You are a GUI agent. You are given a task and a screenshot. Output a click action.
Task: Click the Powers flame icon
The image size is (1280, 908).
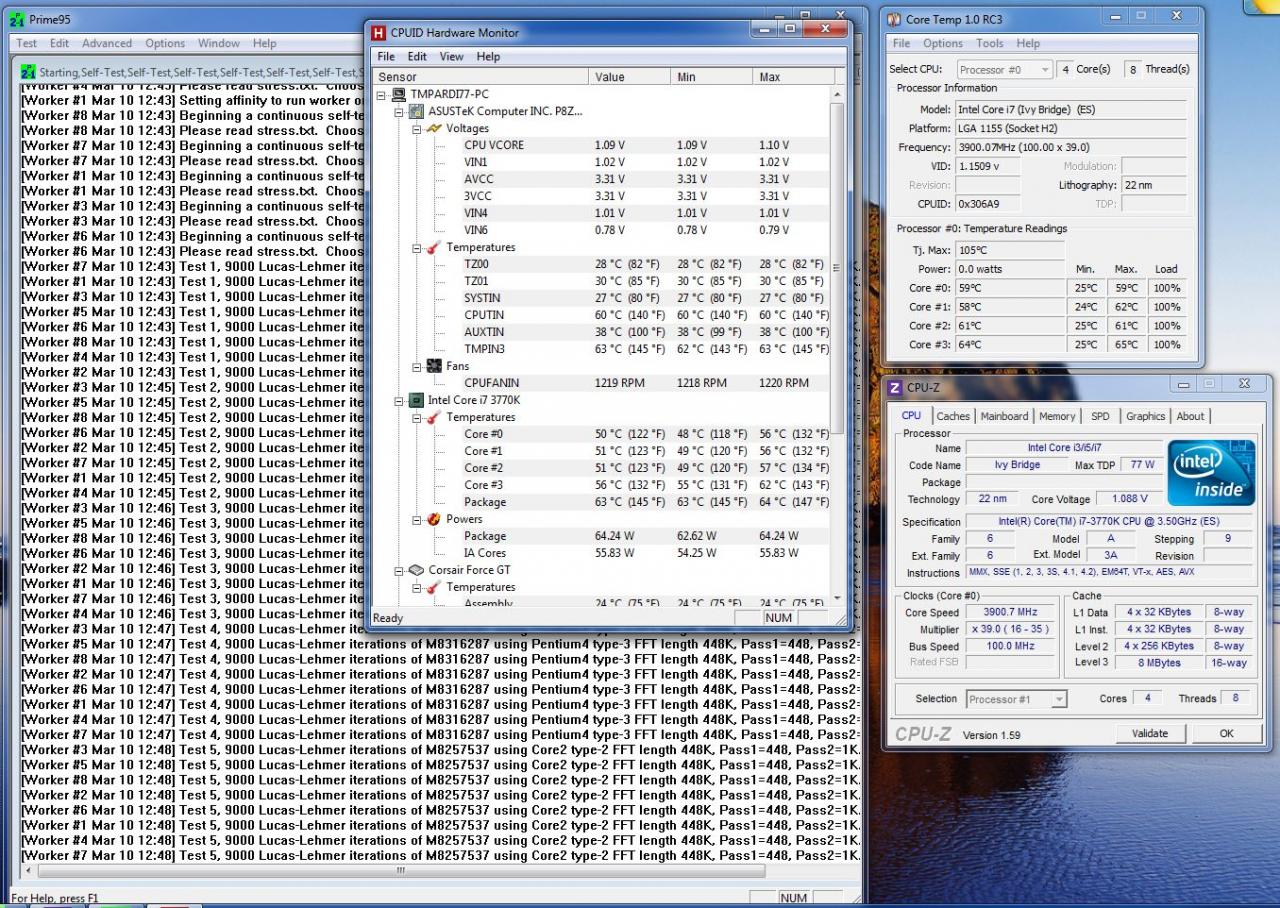pos(434,519)
